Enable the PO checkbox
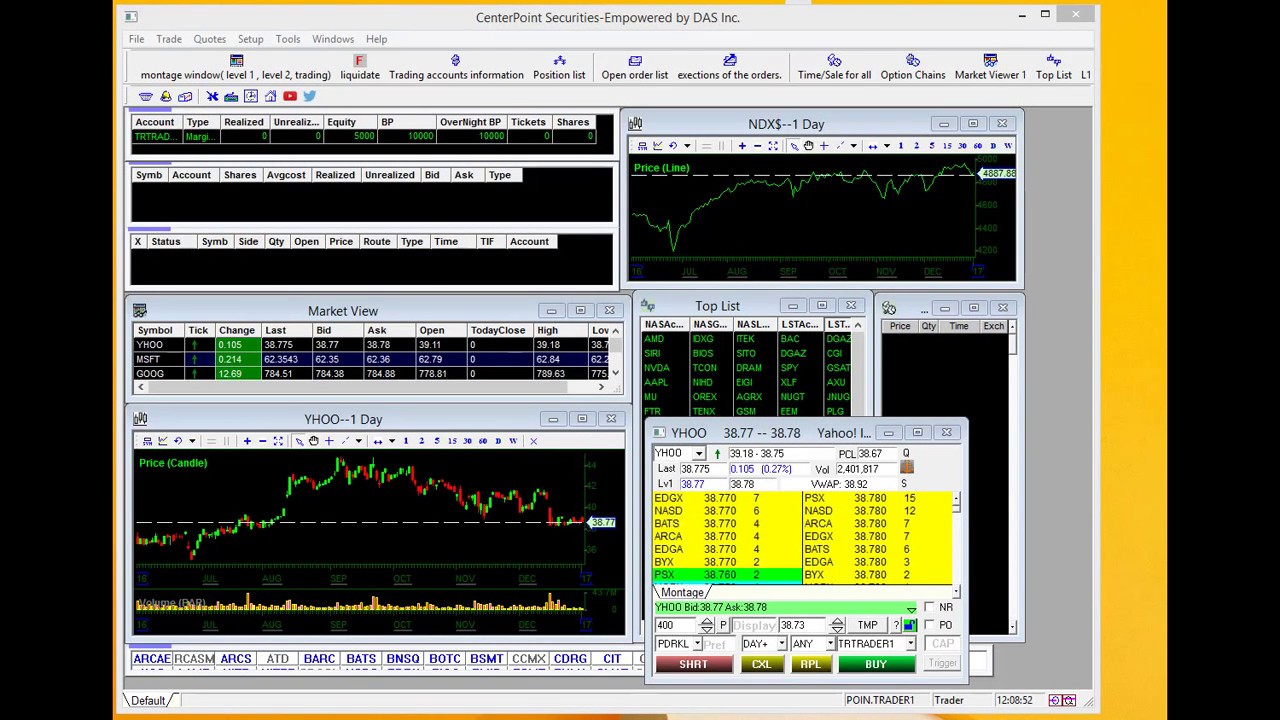The width and height of the screenshot is (1280, 720). (x=929, y=625)
